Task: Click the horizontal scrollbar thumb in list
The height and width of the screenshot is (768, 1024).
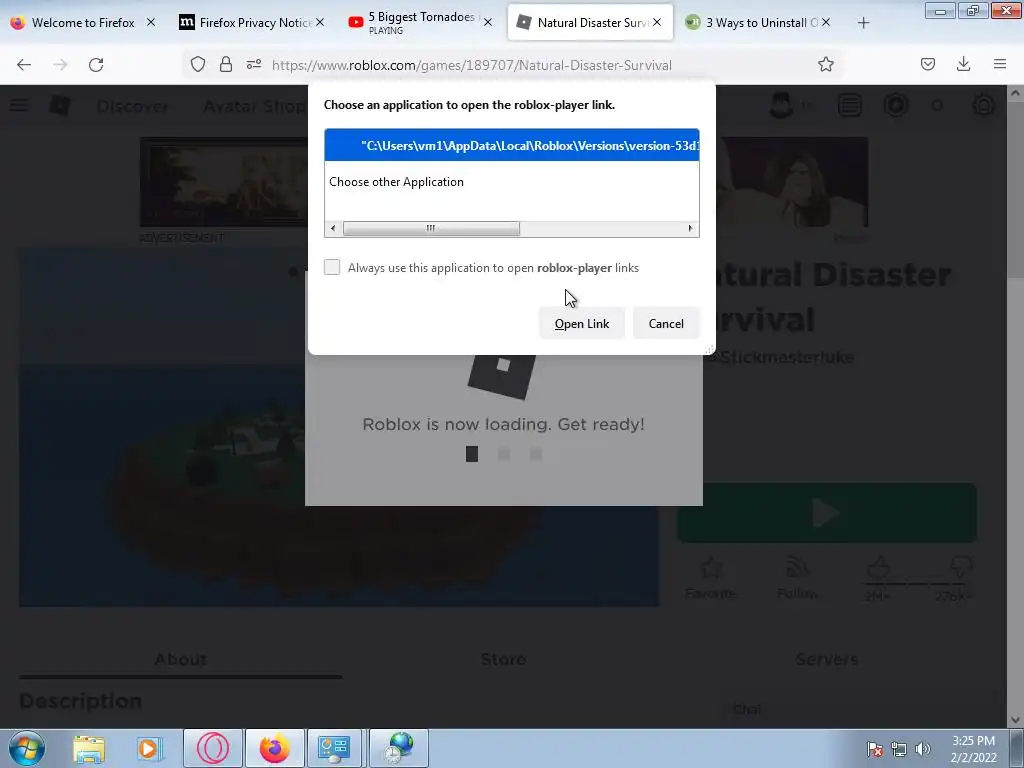Action: 431,228
